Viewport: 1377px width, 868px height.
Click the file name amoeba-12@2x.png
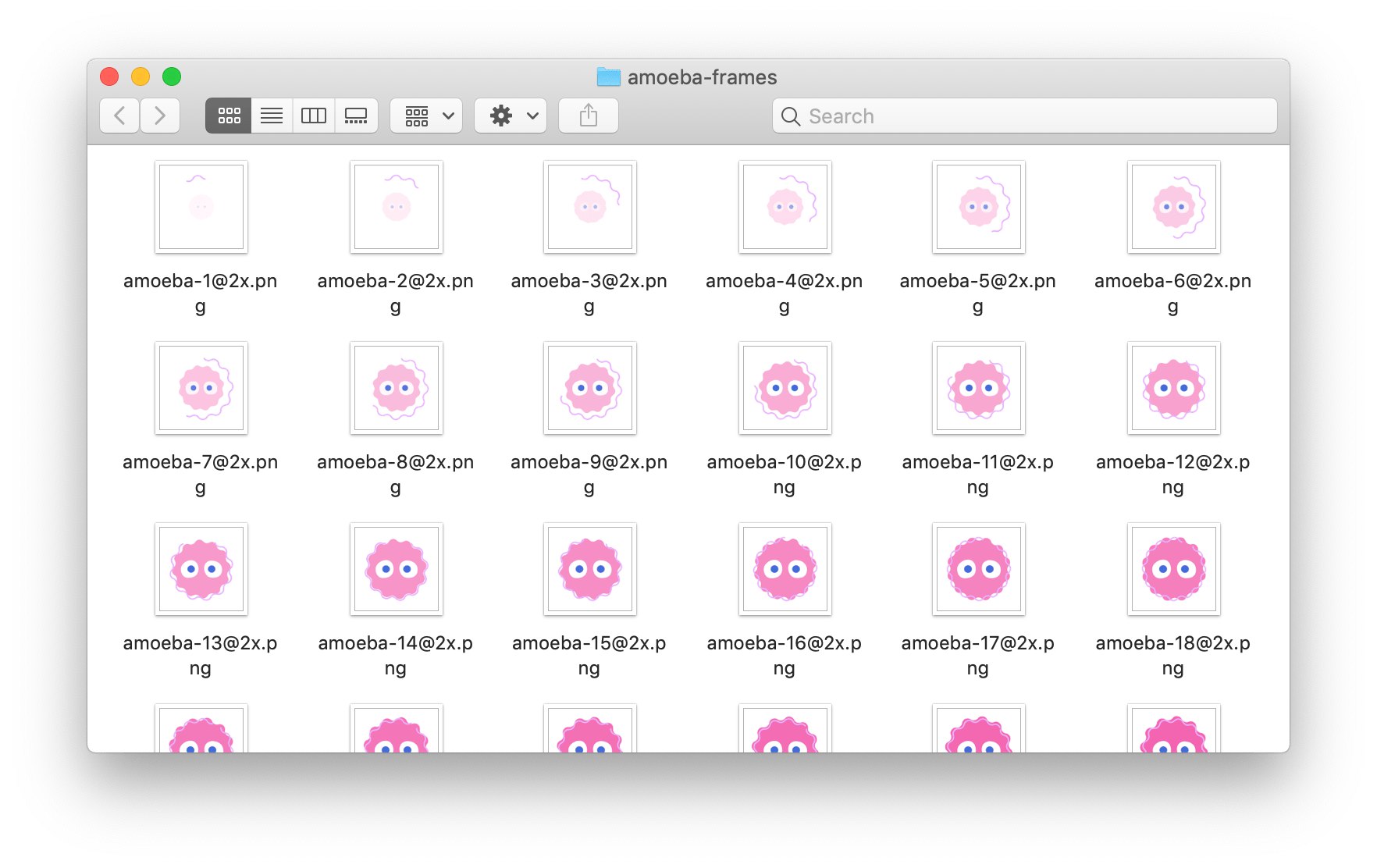[1173, 474]
